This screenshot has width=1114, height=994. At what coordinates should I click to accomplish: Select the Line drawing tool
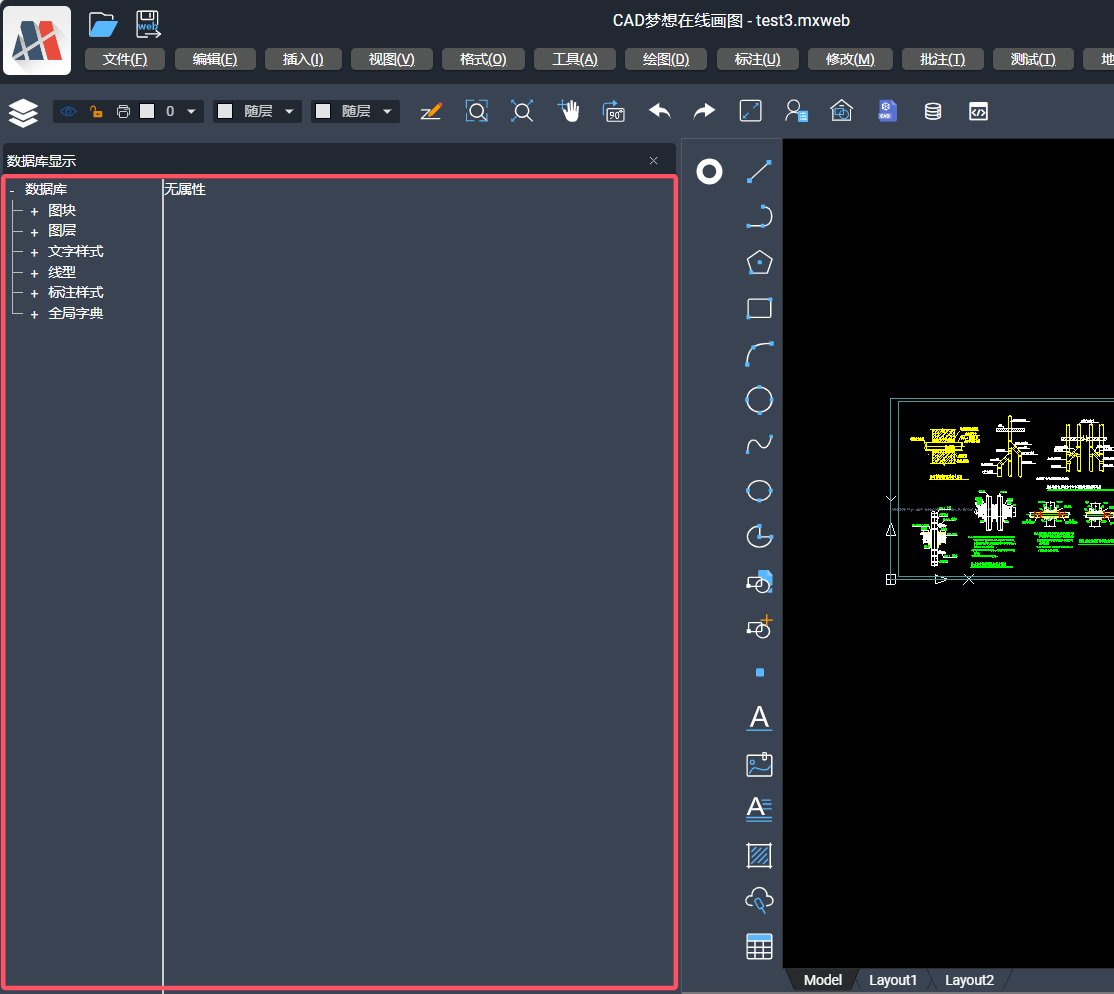point(759,172)
